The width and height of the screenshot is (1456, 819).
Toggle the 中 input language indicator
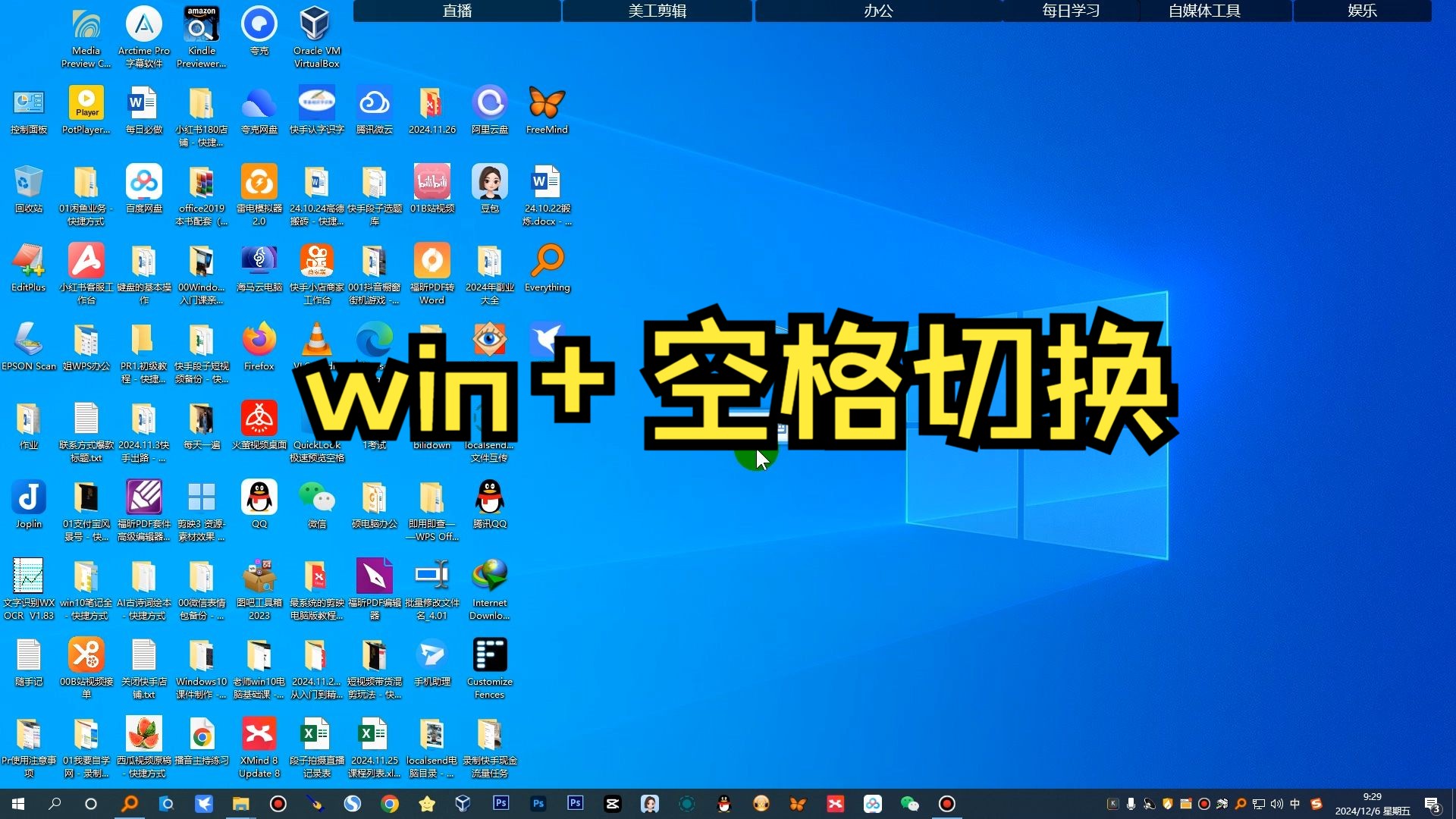click(x=1295, y=804)
